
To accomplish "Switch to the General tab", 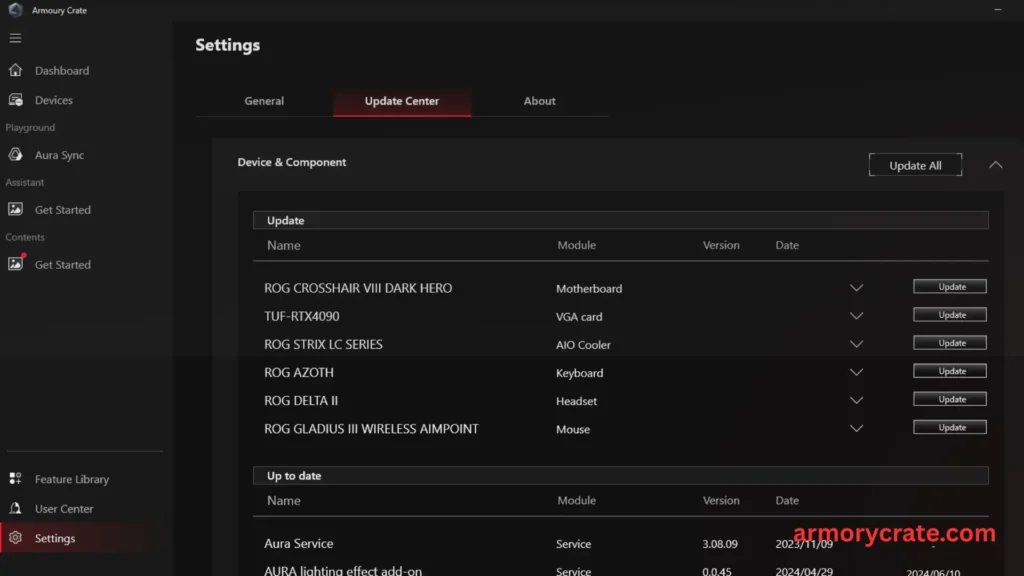I will pos(264,100).
